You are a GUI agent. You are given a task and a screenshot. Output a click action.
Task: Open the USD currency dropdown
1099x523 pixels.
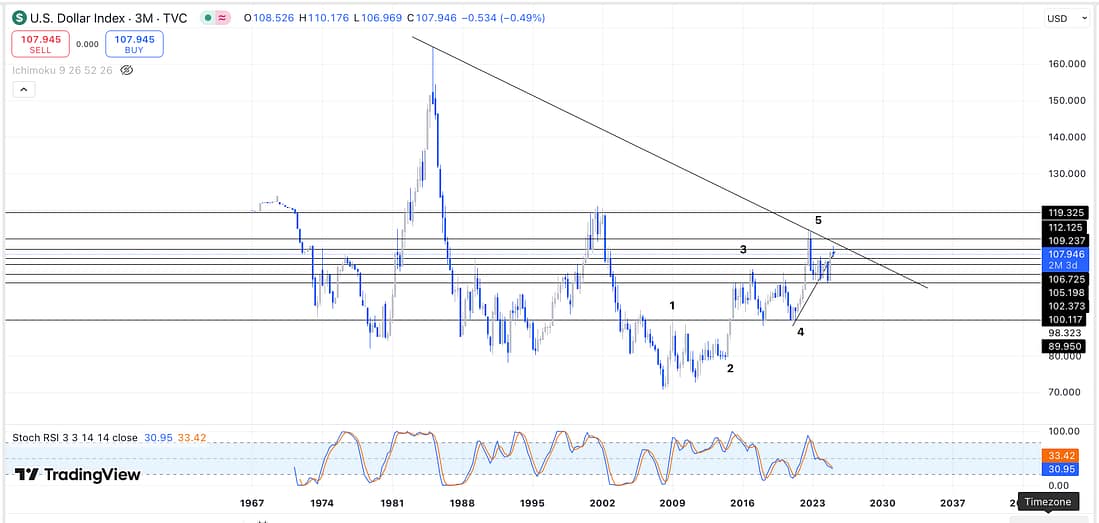[x=1062, y=18]
